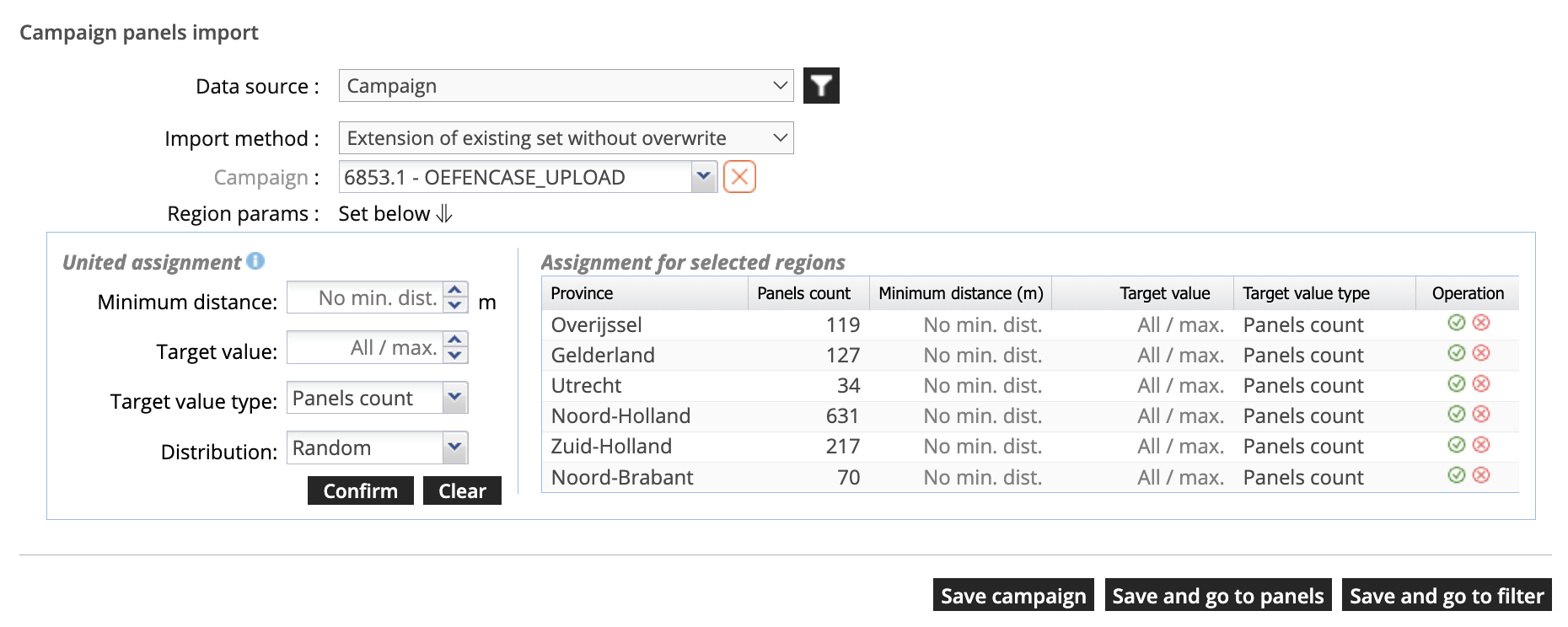The height and width of the screenshot is (627, 1568).
Task: Open the Target value type dropdown
Action: click(x=454, y=398)
